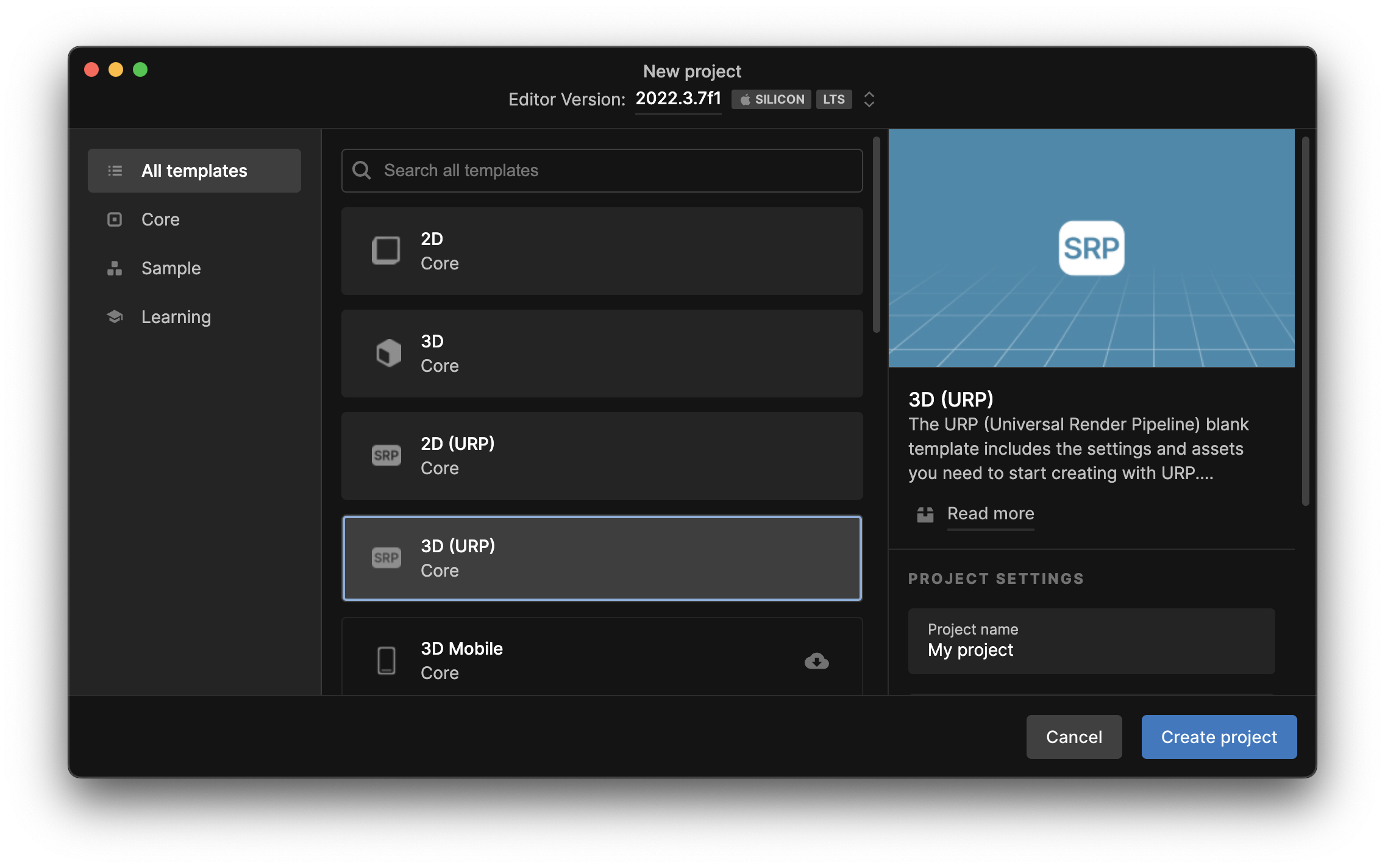Image resolution: width=1385 pixels, height=868 pixels.
Task: Click the 3D Mobile phone icon
Action: 386,660
